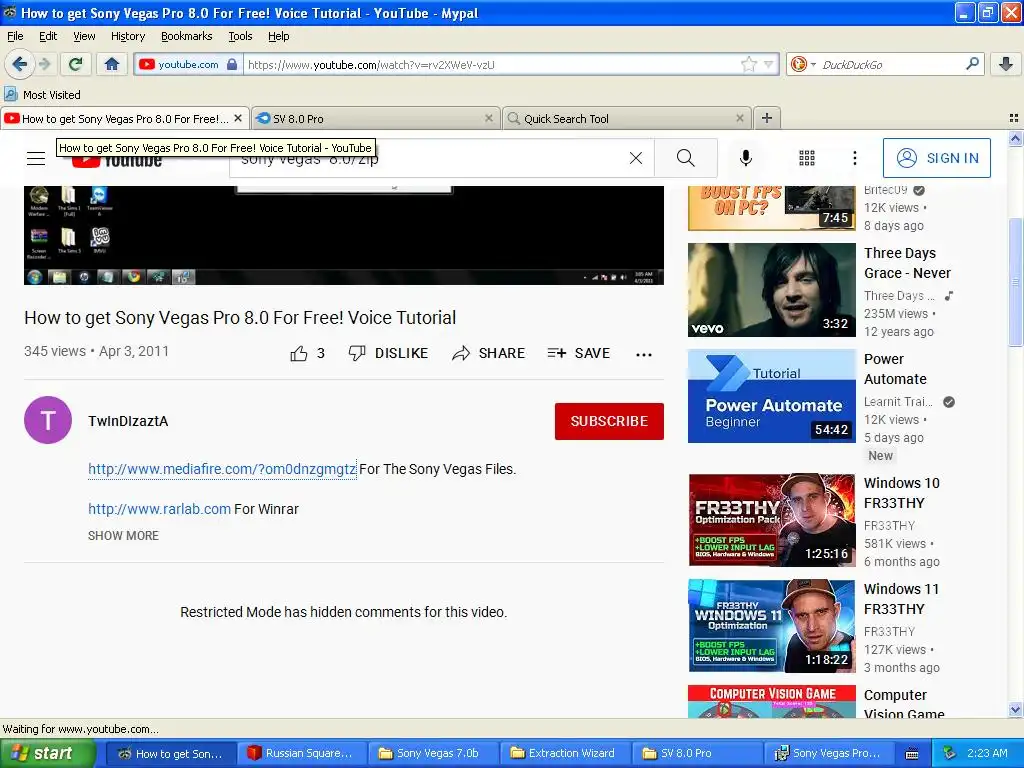Click the SIGN IN button
Viewport: 1024px width, 768px height.
click(936, 158)
